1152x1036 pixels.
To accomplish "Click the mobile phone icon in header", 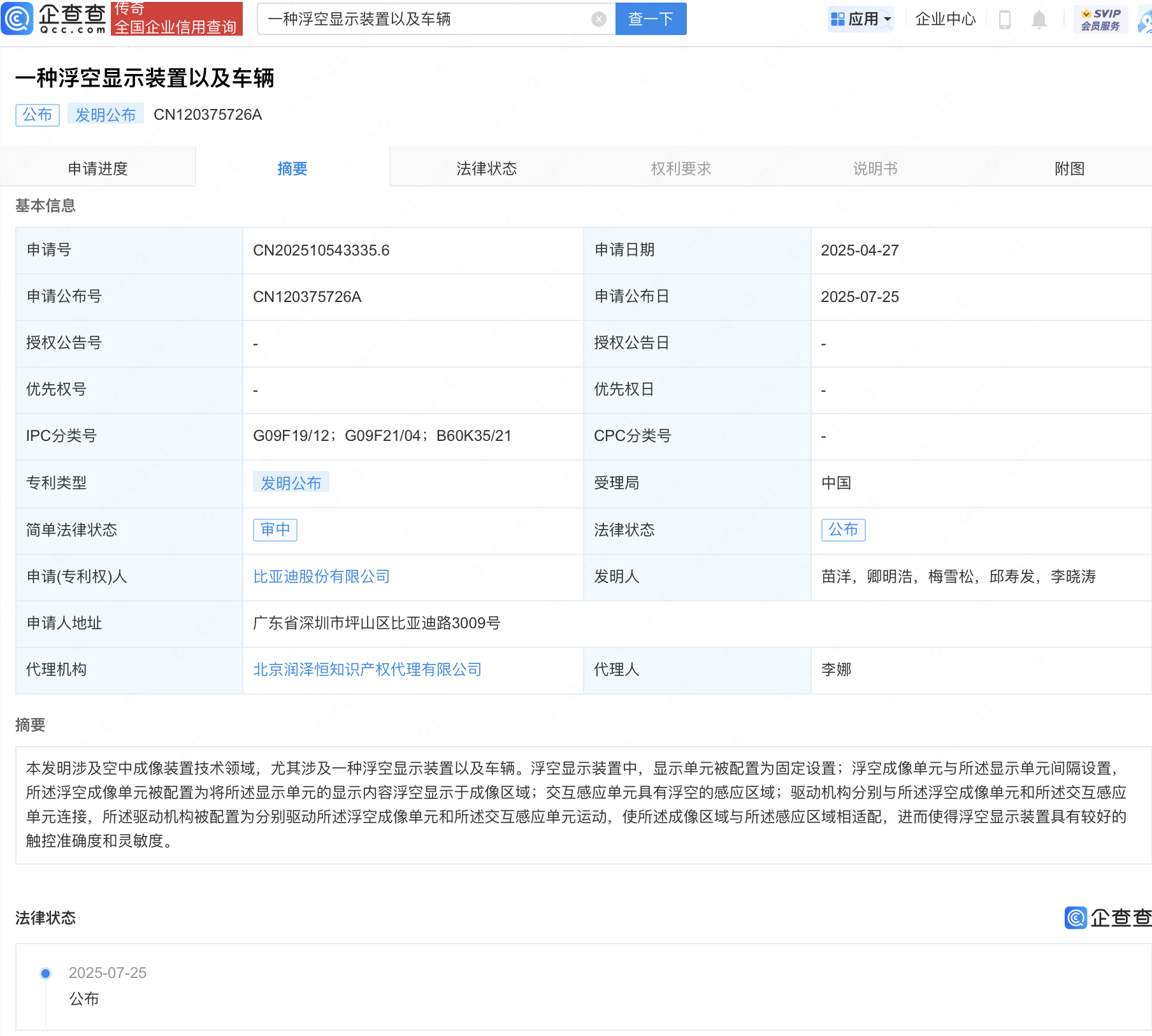I will (x=1005, y=18).
